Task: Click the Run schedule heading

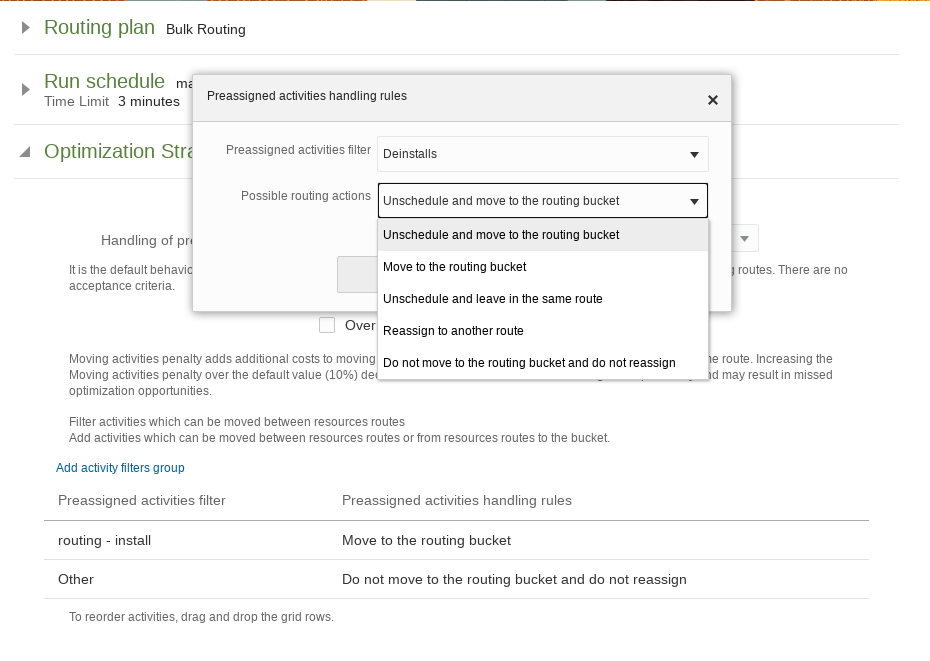Action: point(104,82)
